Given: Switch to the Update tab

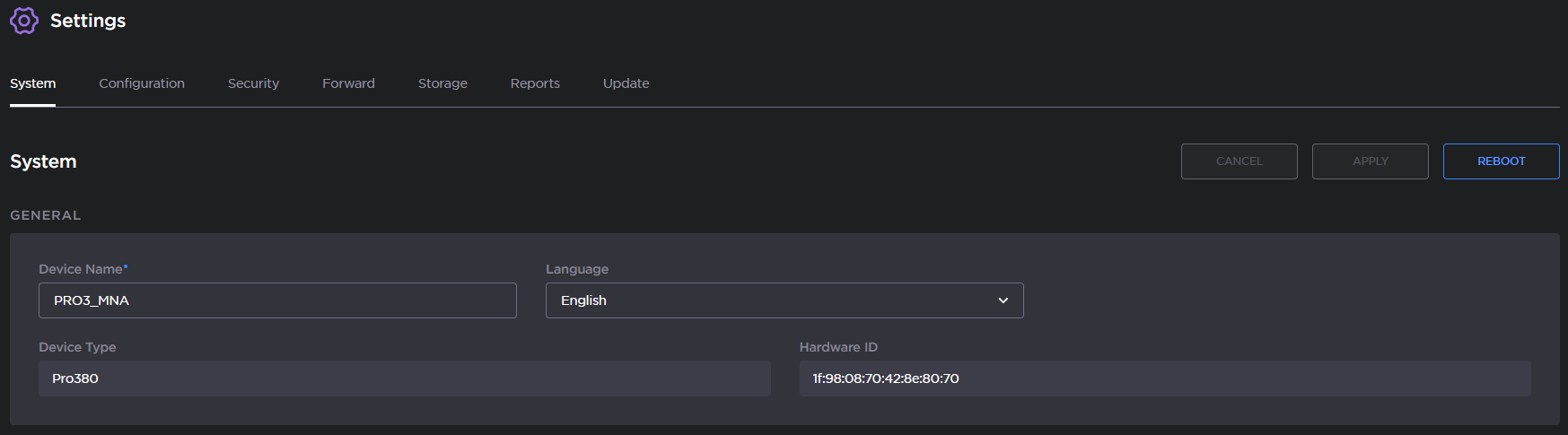Looking at the screenshot, I should pyautogui.click(x=626, y=83).
